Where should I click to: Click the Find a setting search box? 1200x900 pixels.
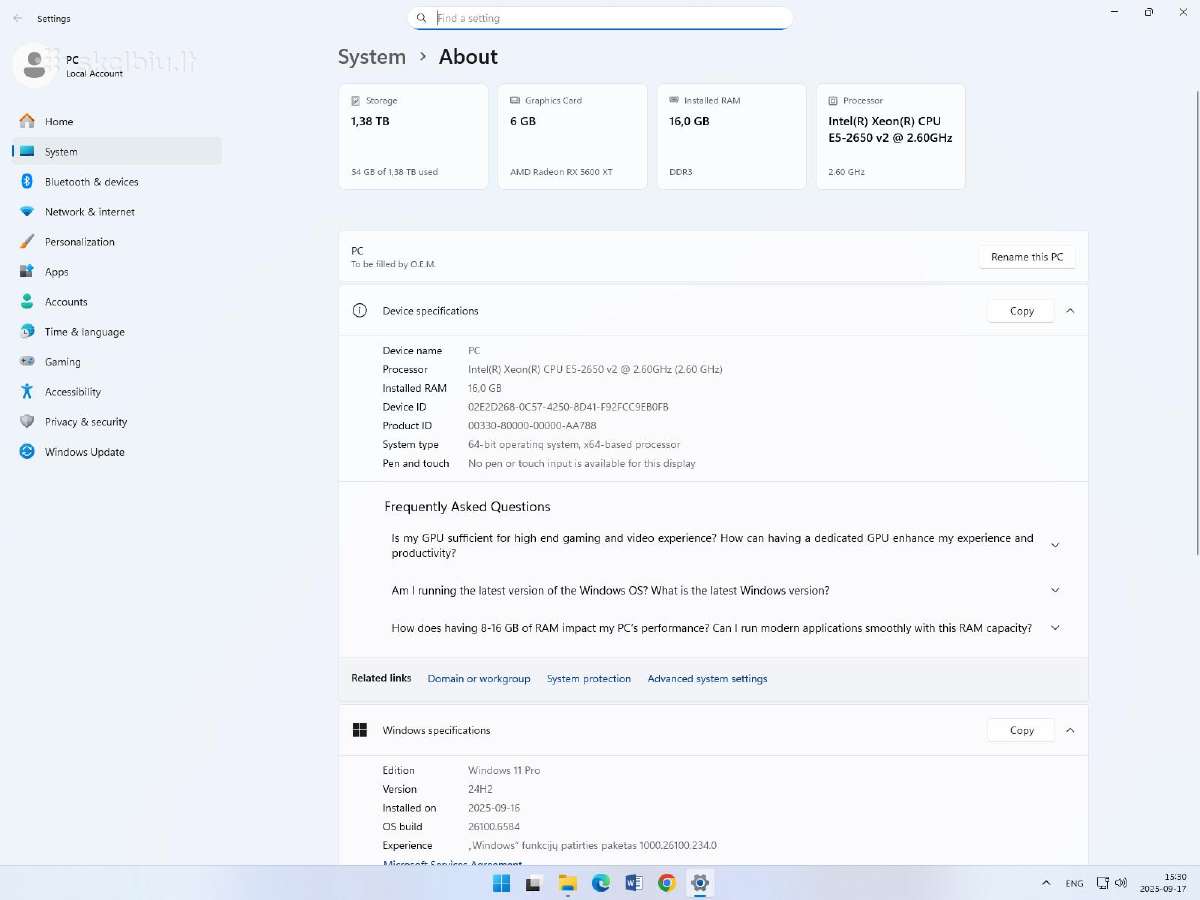(x=600, y=18)
